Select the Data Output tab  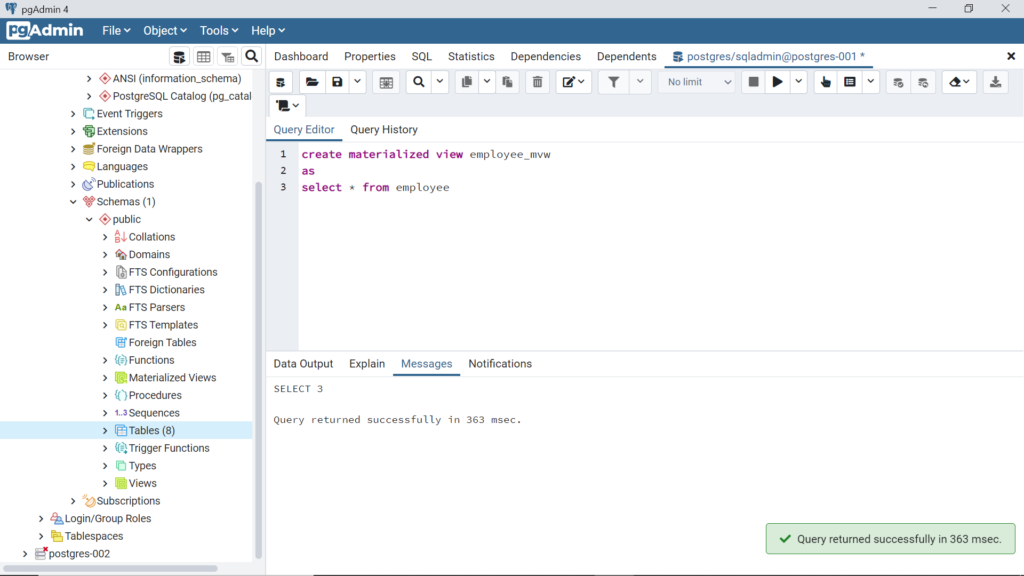click(303, 363)
